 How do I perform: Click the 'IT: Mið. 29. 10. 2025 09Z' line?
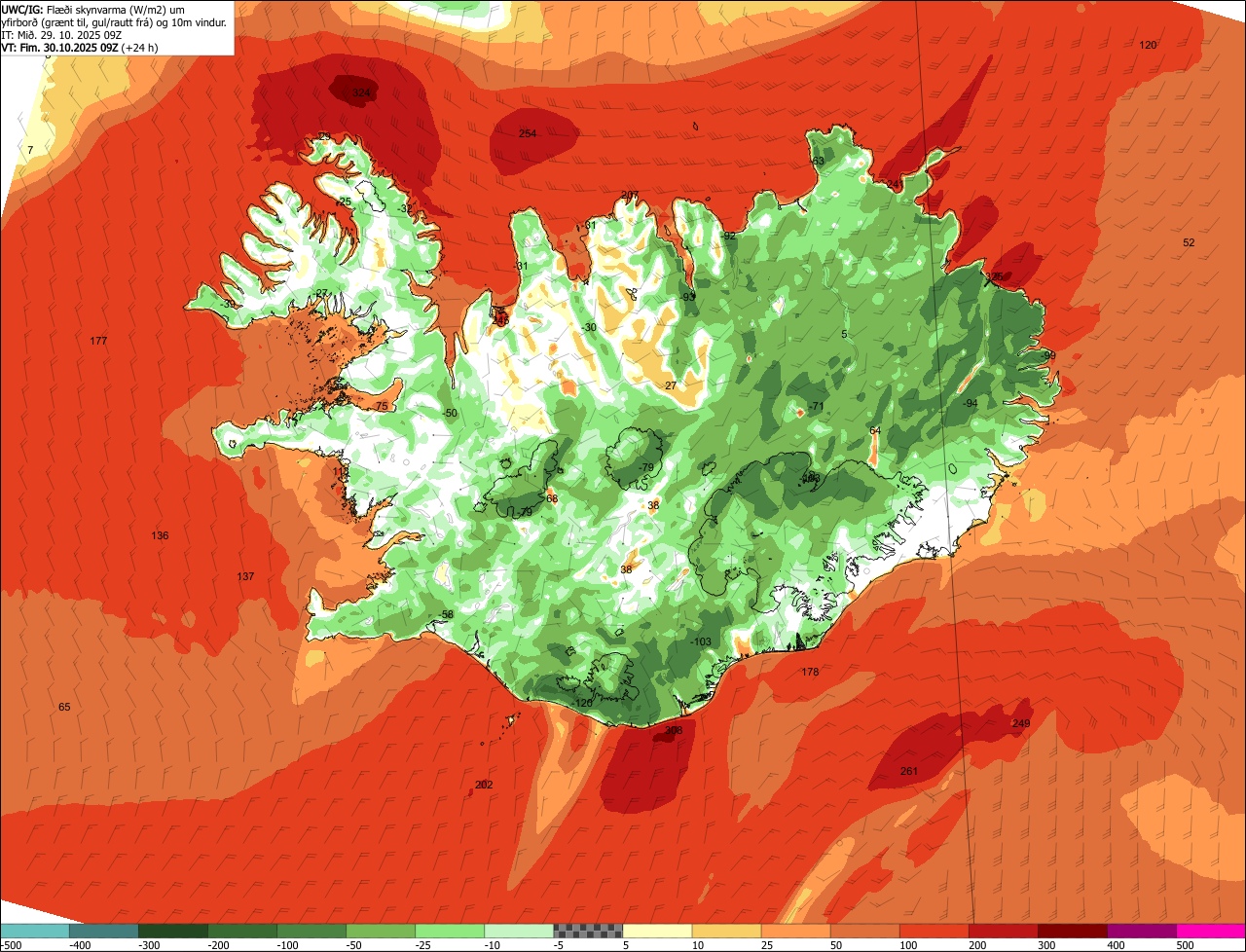click(x=60, y=34)
